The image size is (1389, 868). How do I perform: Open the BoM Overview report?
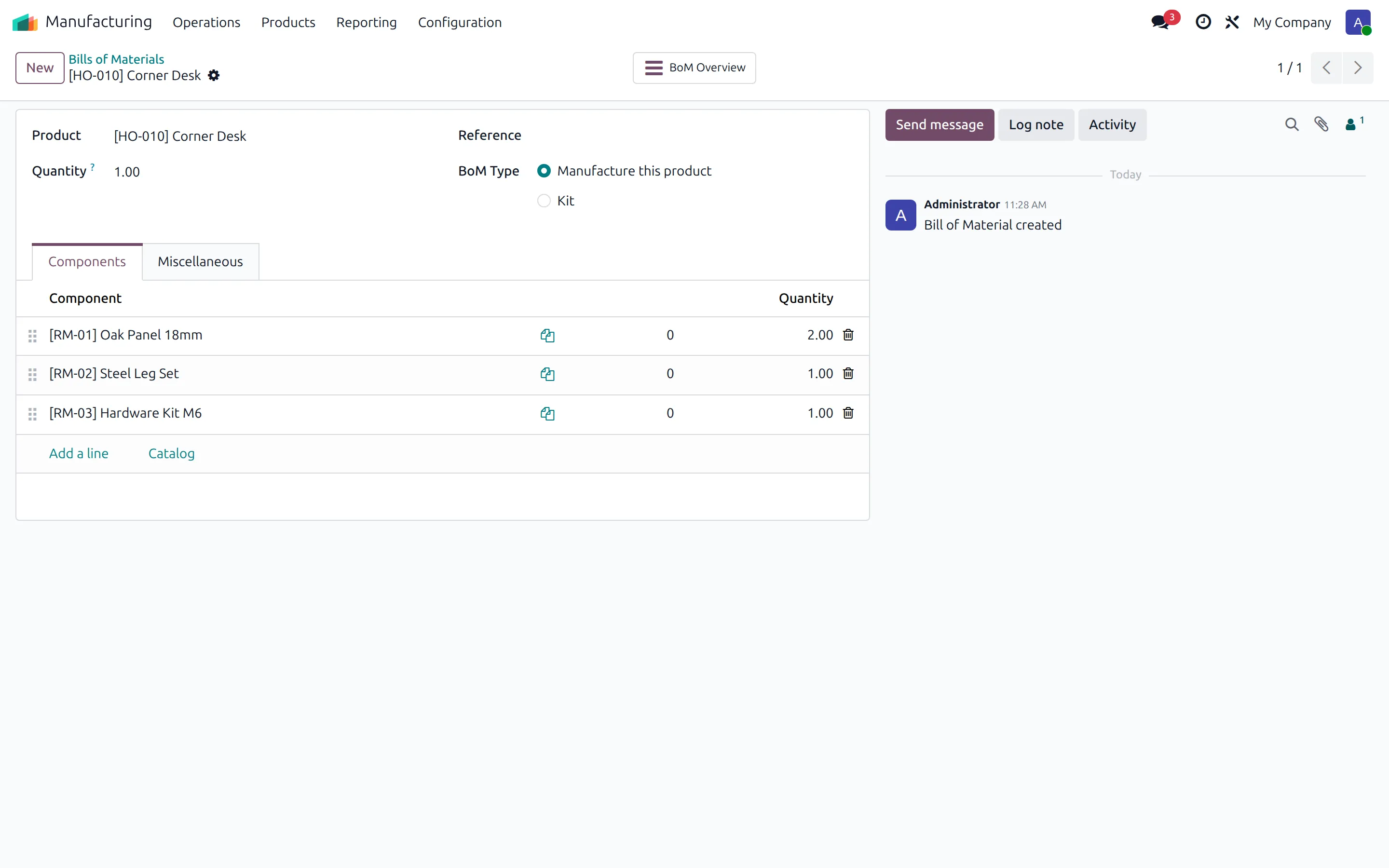pyautogui.click(x=694, y=68)
